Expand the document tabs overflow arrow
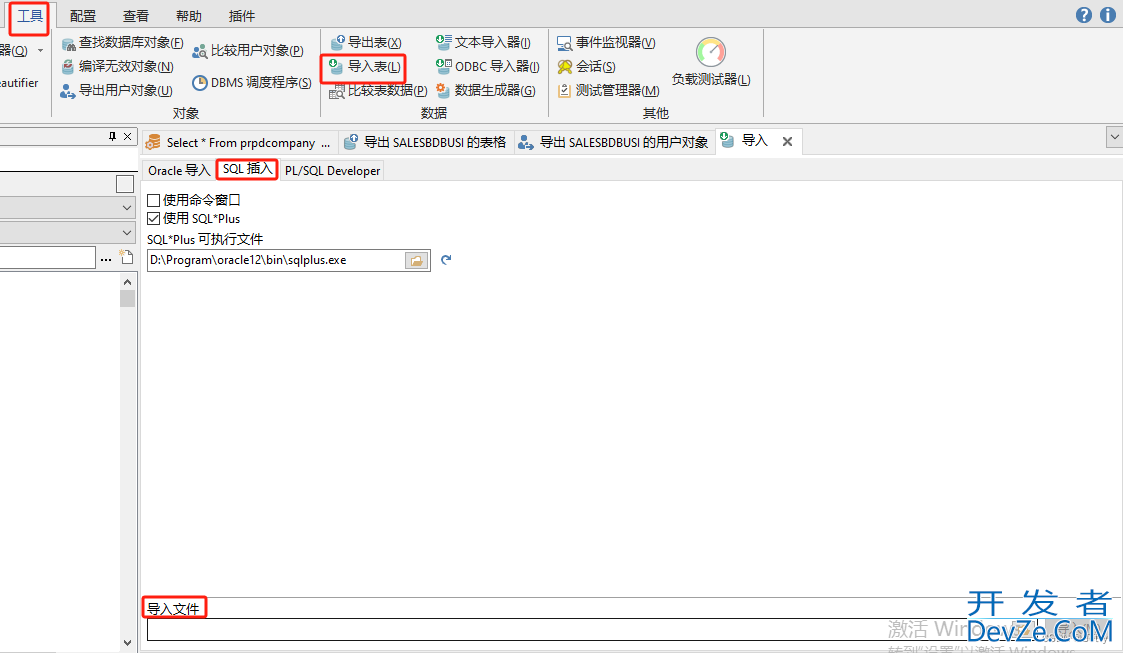 (x=1114, y=136)
